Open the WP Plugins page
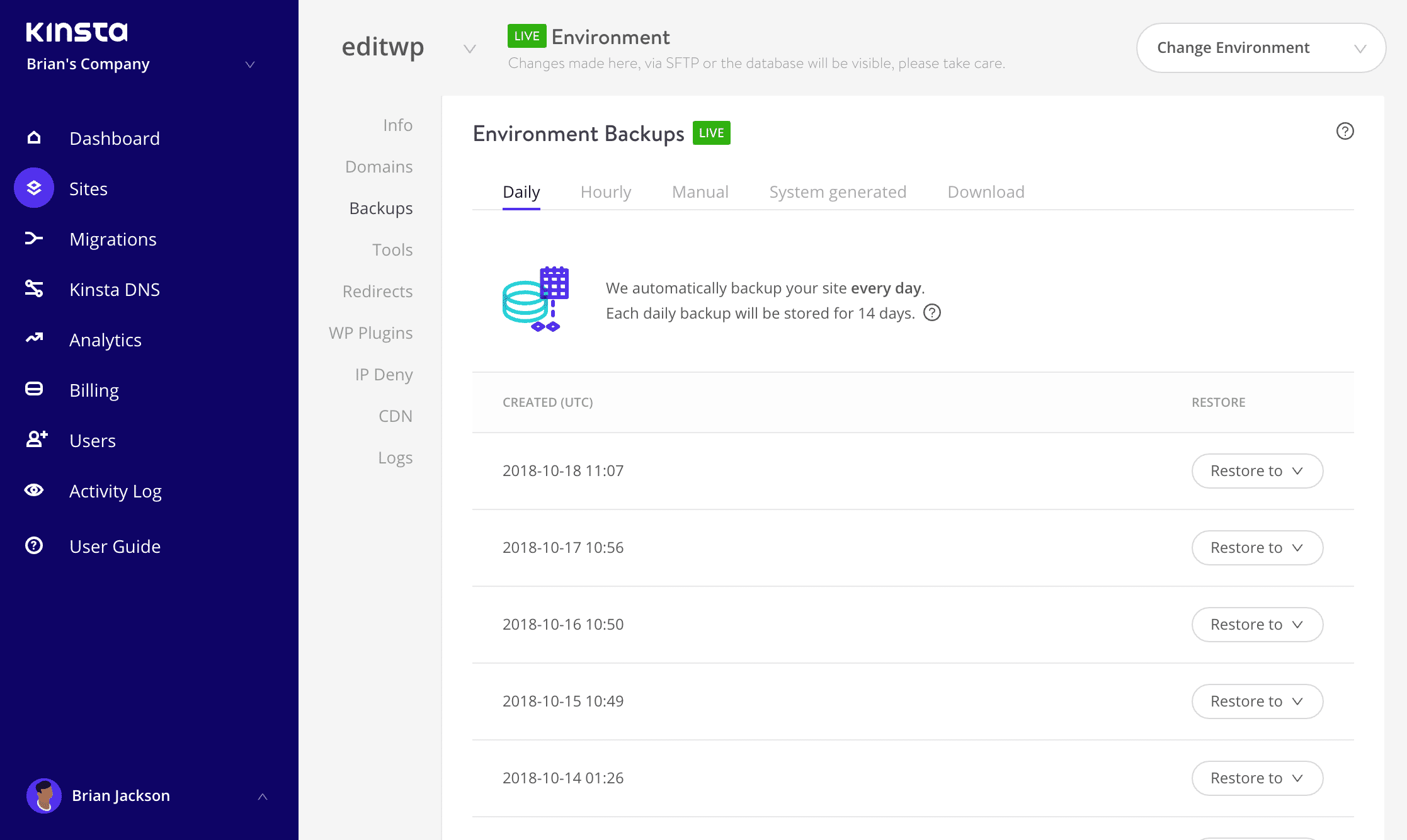1407x840 pixels. [x=370, y=332]
